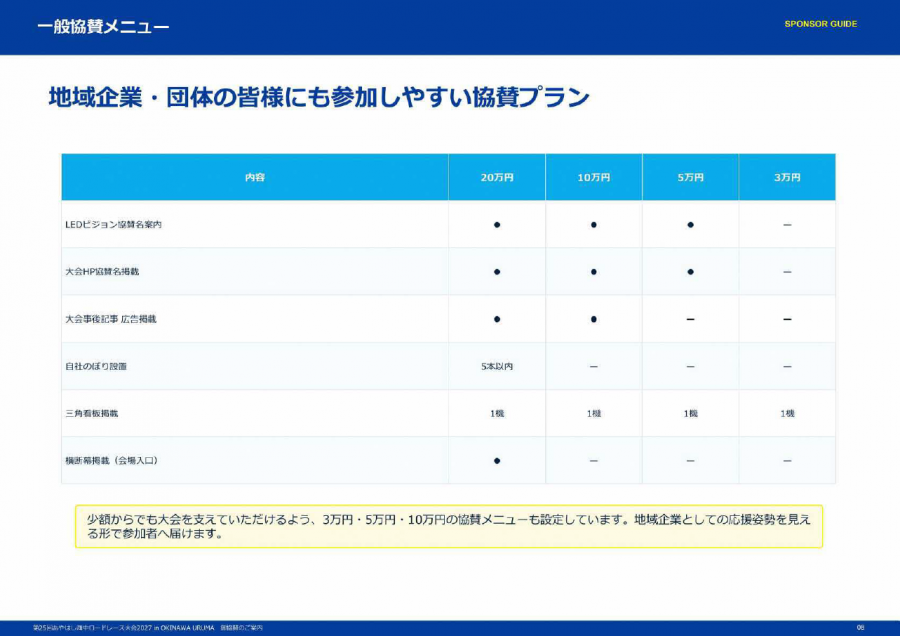Select the 10万円 dash in the 横断幕掲載 row
900x636 pixels.
[x=593, y=461]
